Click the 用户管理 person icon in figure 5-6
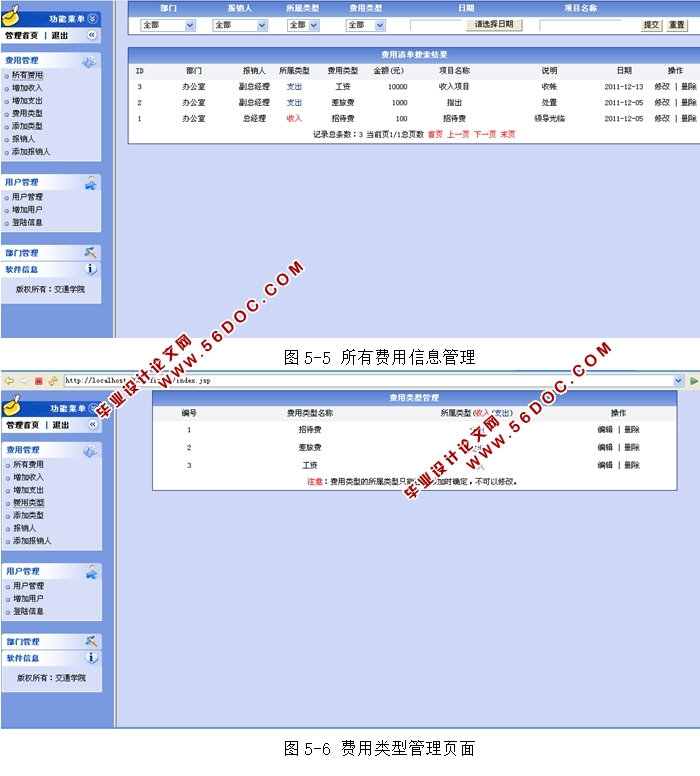The height and width of the screenshot is (776, 700). 92,572
